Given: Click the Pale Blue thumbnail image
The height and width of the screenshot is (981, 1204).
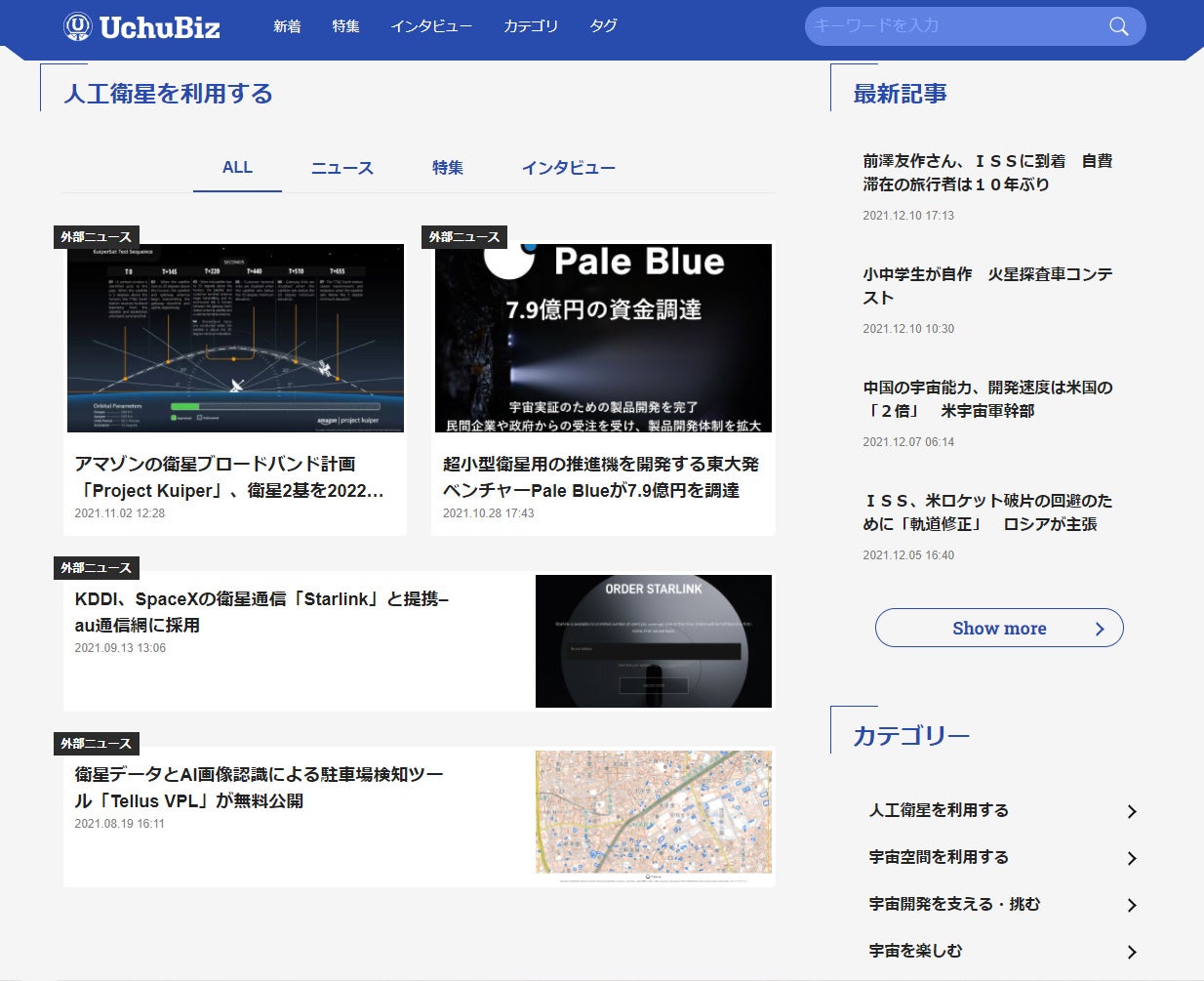Looking at the screenshot, I should [x=603, y=338].
